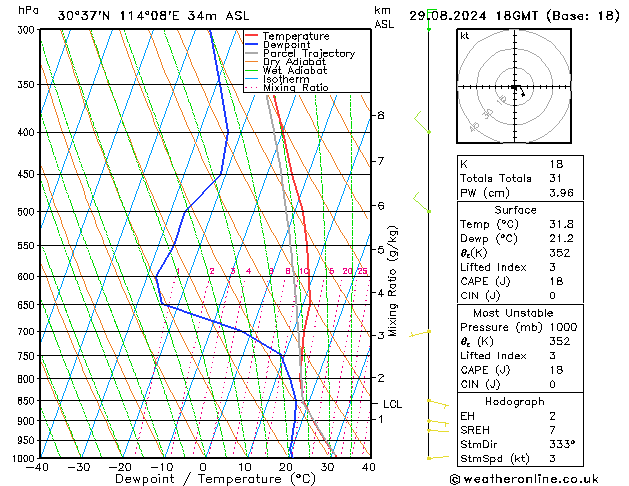Select the Mixing Ratio legend label
The image size is (629, 486).
point(296,87)
